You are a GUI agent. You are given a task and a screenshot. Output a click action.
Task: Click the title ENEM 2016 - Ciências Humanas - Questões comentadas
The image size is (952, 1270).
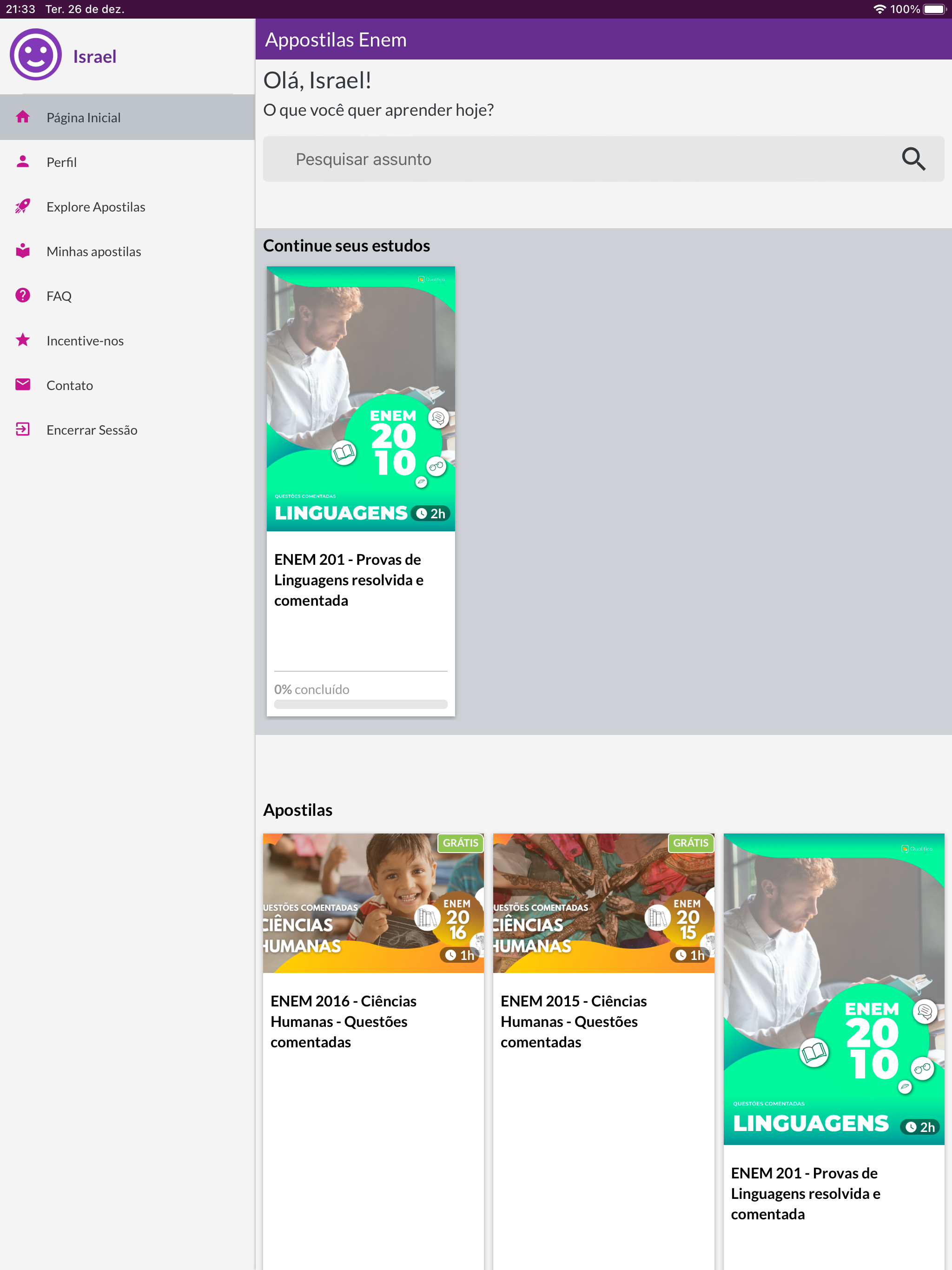[x=344, y=1021]
